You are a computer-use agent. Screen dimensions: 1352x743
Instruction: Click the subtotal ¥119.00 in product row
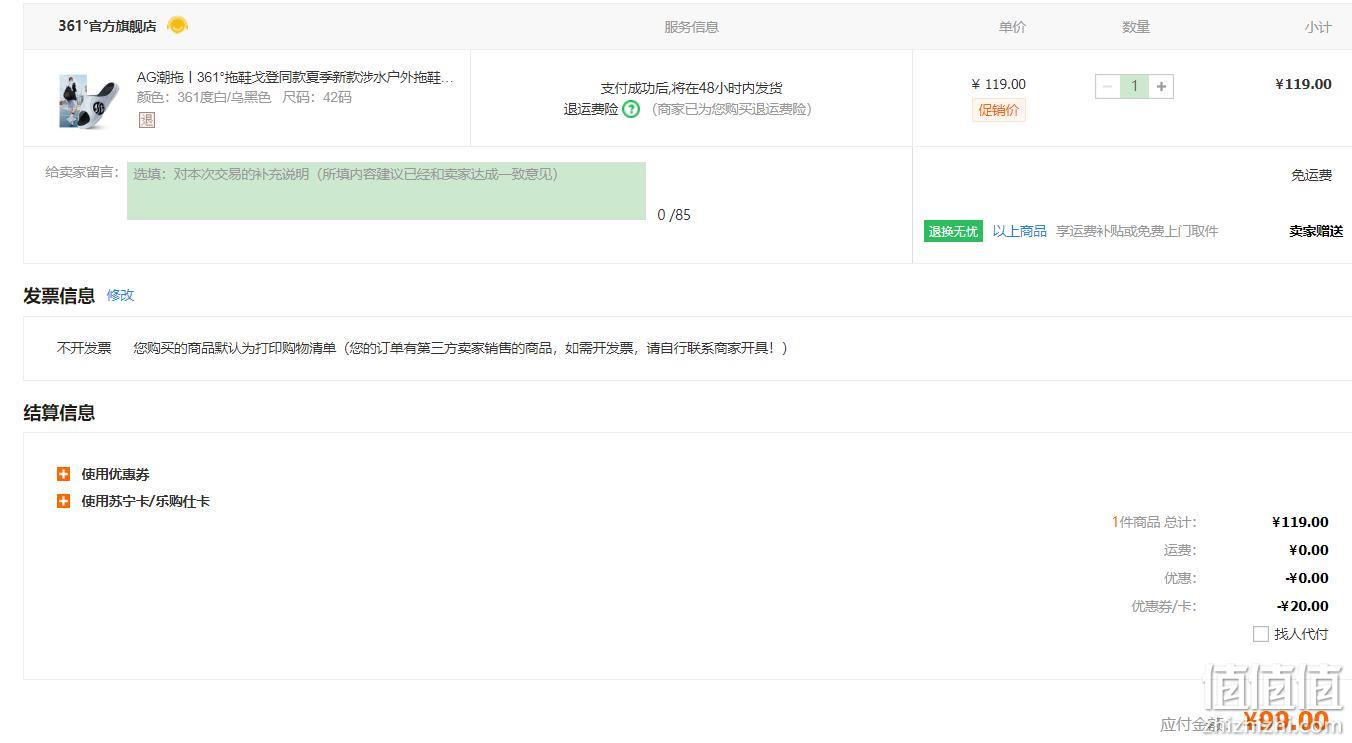click(x=1303, y=84)
